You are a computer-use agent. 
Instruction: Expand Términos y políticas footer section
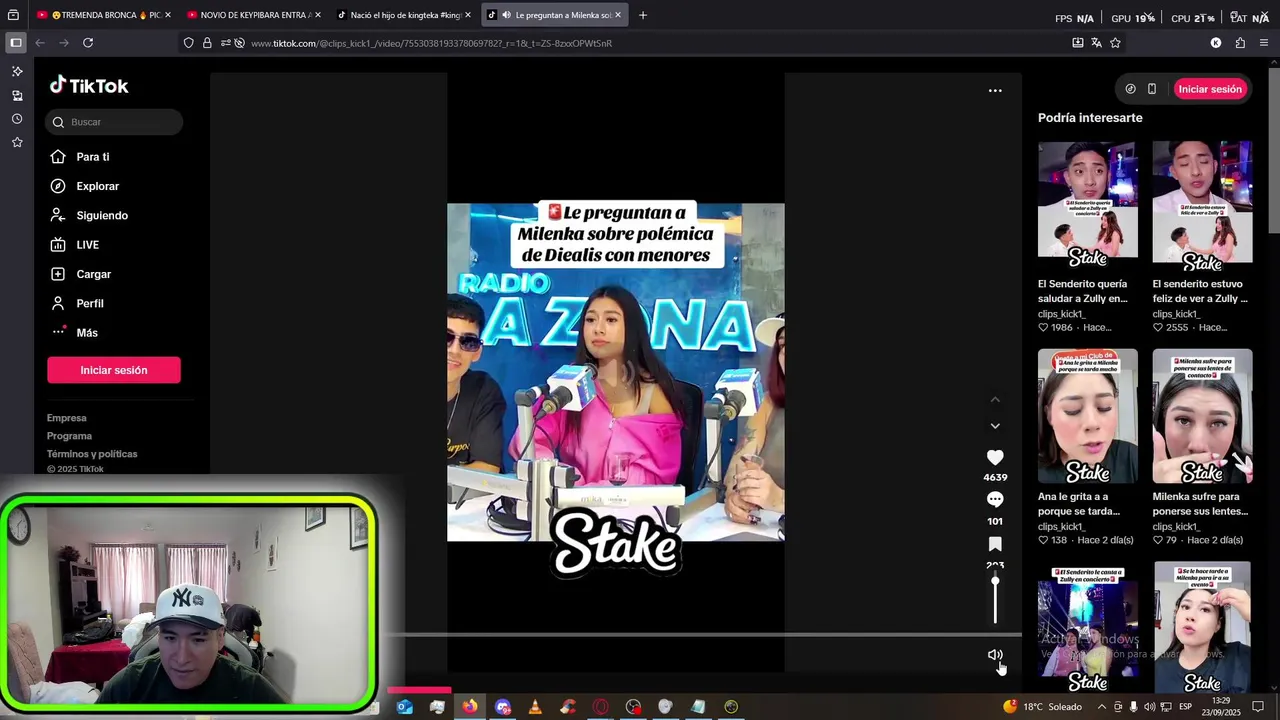(x=92, y=454)
